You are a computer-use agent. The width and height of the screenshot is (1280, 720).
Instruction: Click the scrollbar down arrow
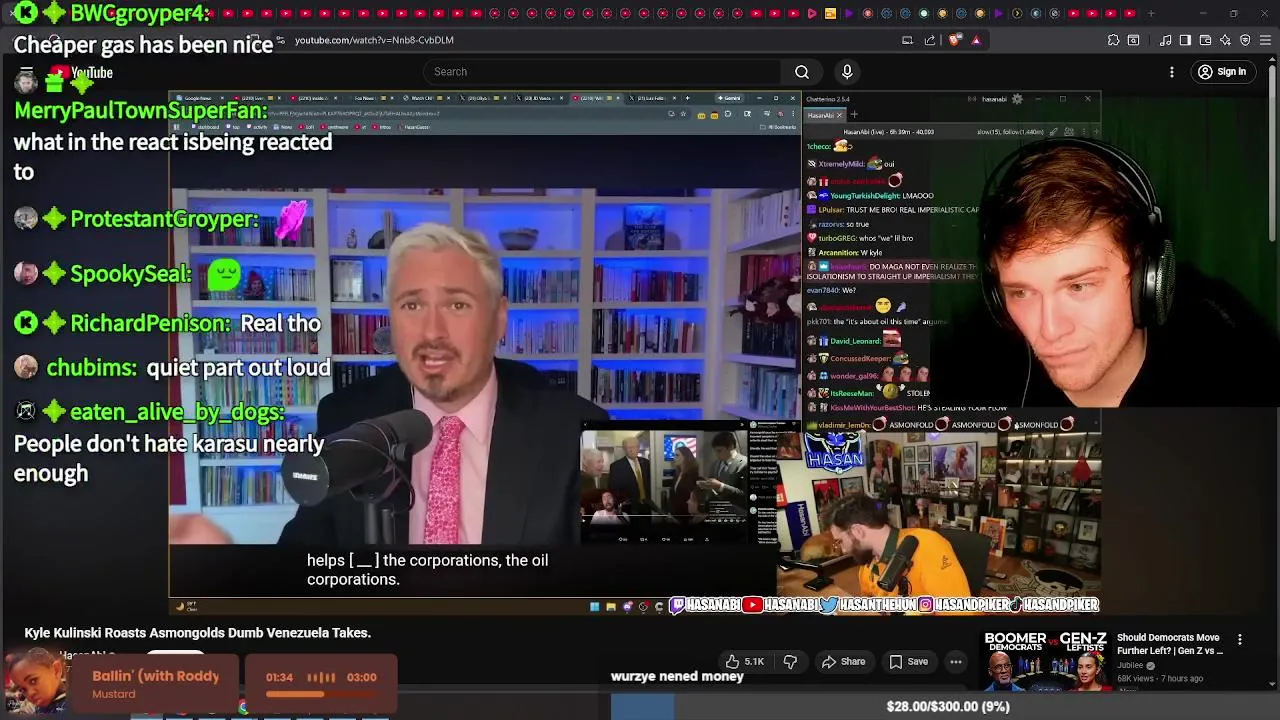coord(1272,685)
